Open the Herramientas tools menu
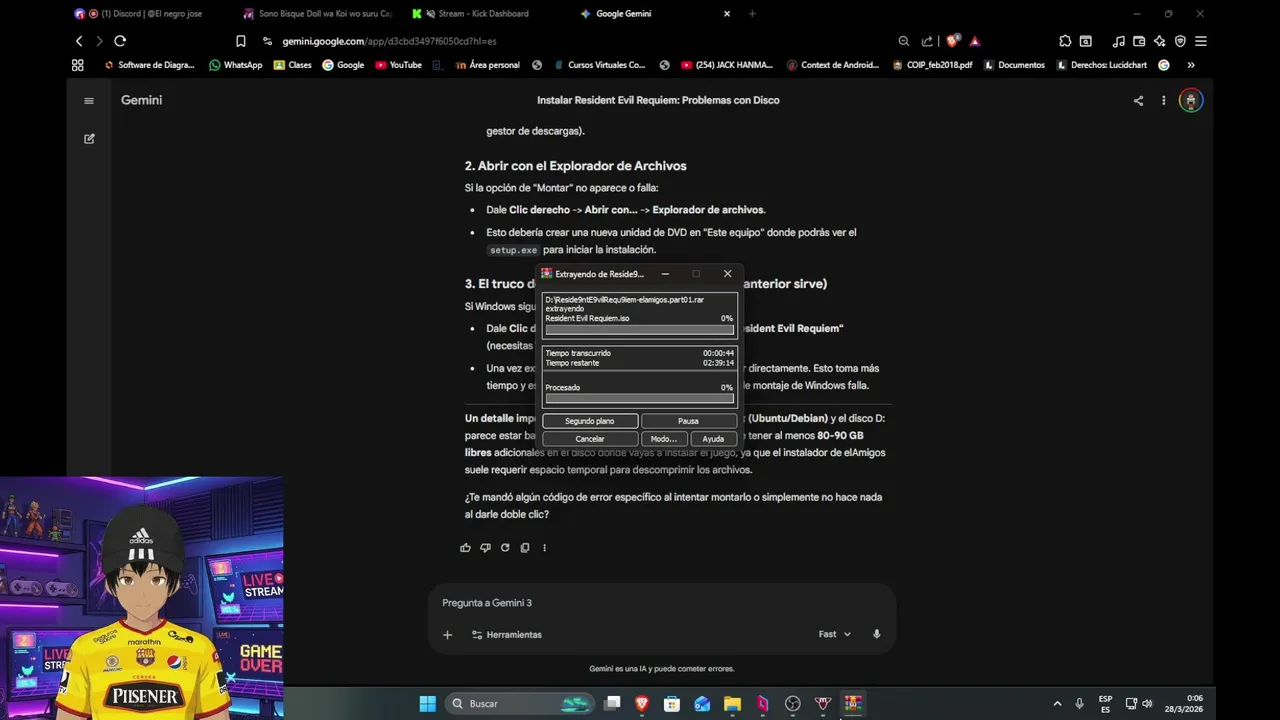Screen dimensions: 1280x720 click(507, 635)
